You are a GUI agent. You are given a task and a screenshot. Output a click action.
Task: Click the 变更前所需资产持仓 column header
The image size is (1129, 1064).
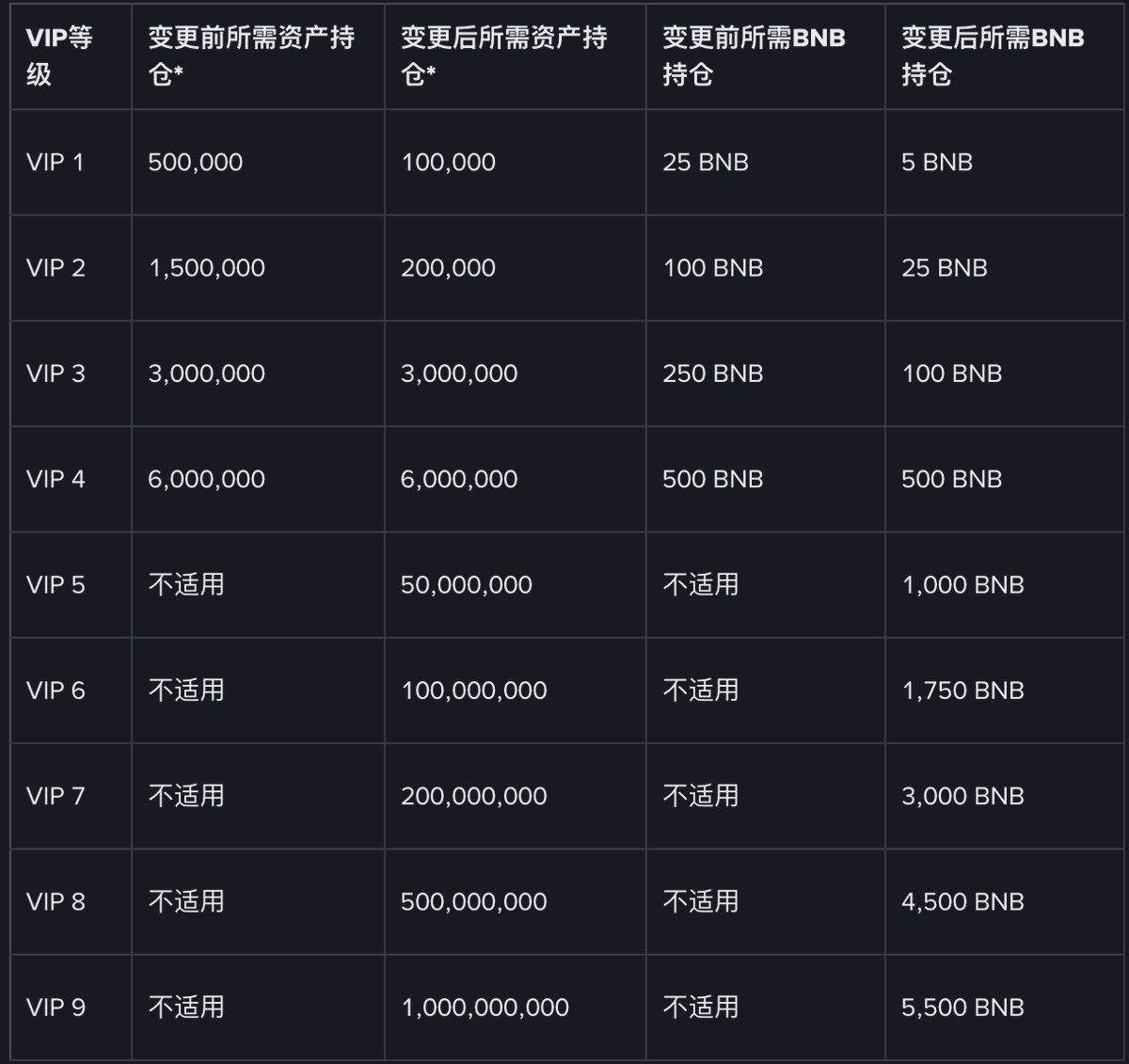pyautogui.click(x=251, y=56)
